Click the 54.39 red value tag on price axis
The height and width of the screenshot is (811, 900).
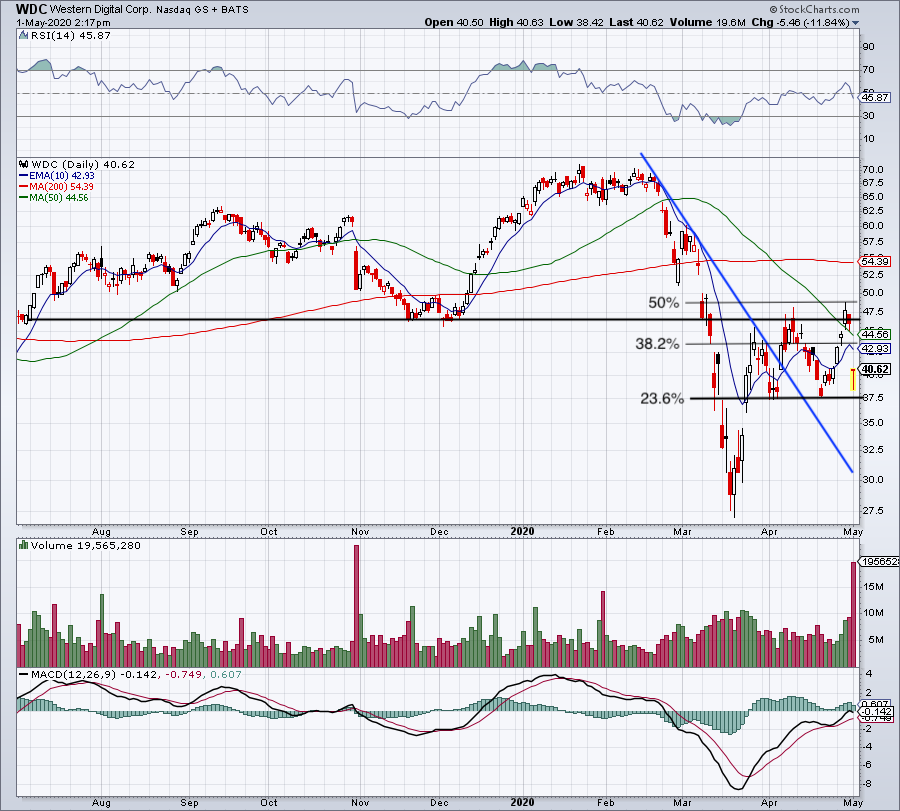click(875, 261)
